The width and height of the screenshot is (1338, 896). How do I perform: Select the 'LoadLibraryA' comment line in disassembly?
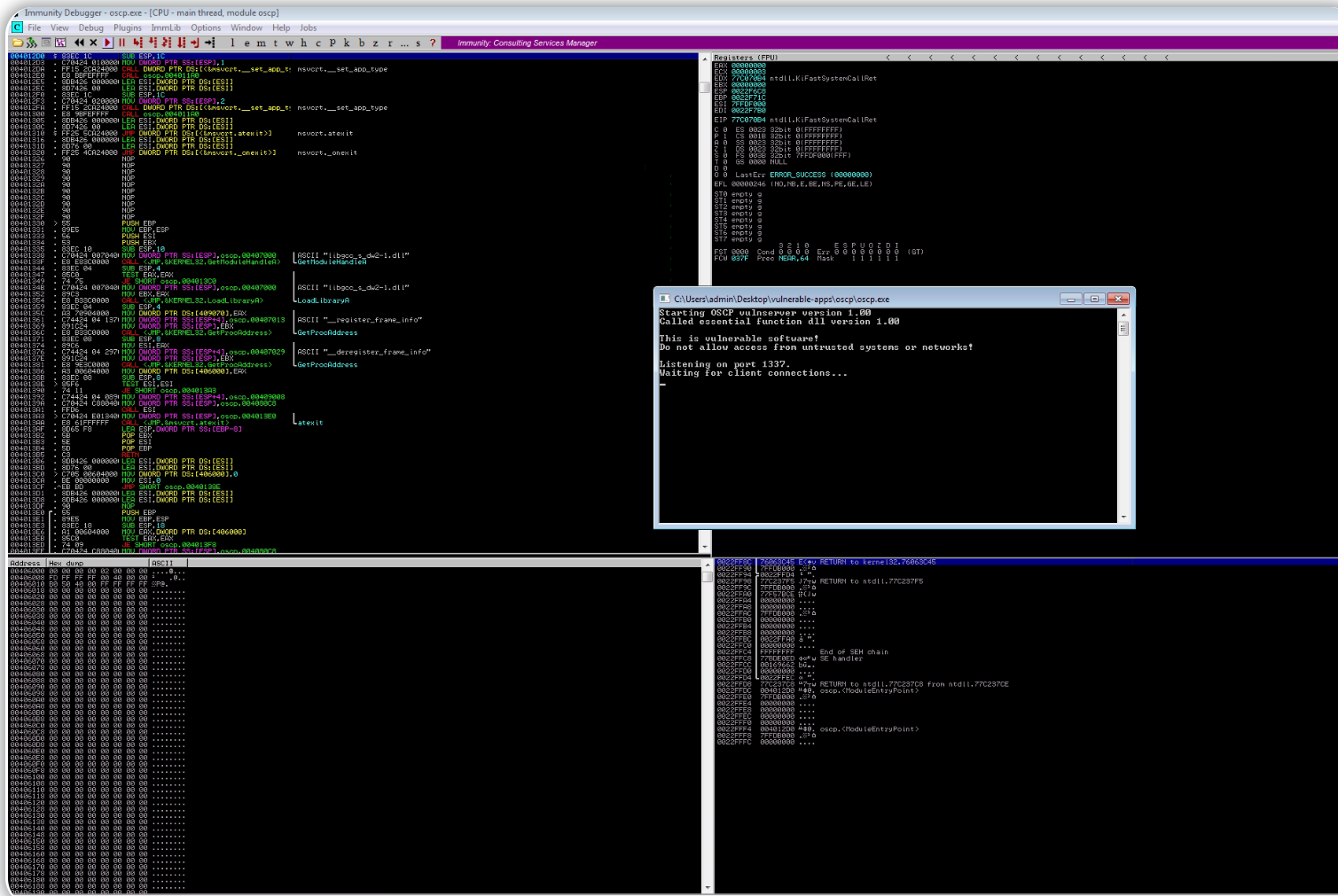(323, 300)
